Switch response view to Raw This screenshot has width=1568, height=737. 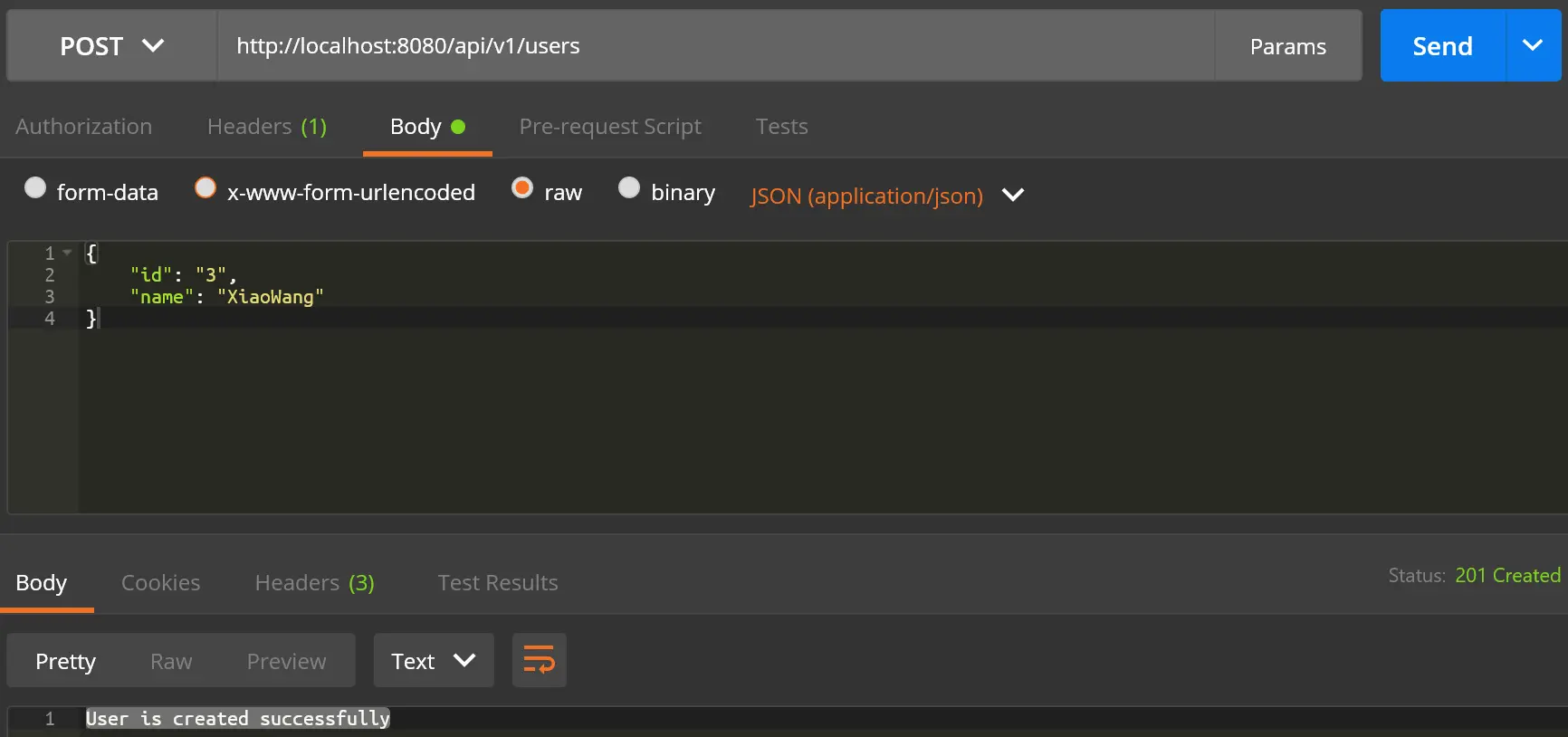point(171,662)
